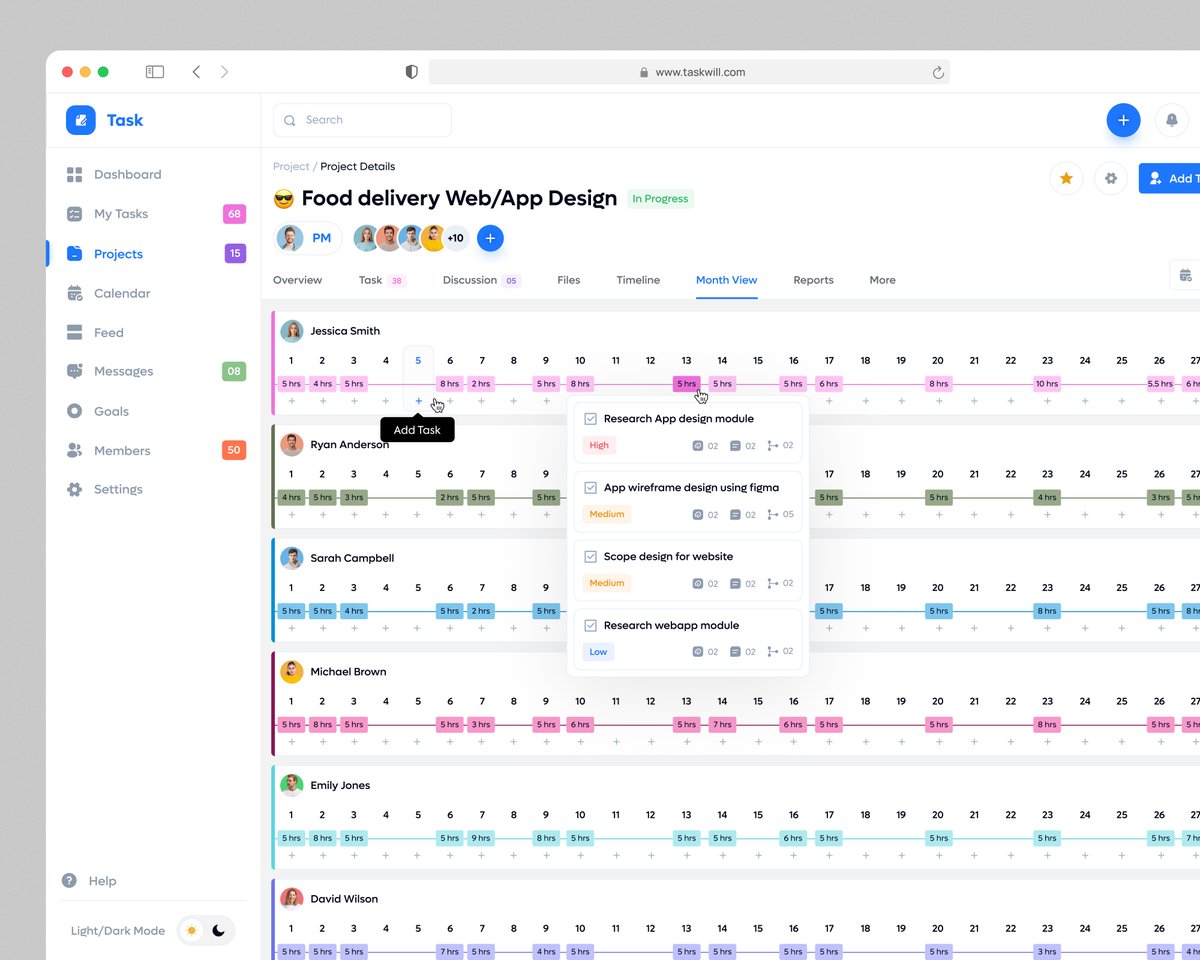The width and height of the screenshot is (1200, 960).
Task: Click the search magnifier icon
Action: coord(290,120)
